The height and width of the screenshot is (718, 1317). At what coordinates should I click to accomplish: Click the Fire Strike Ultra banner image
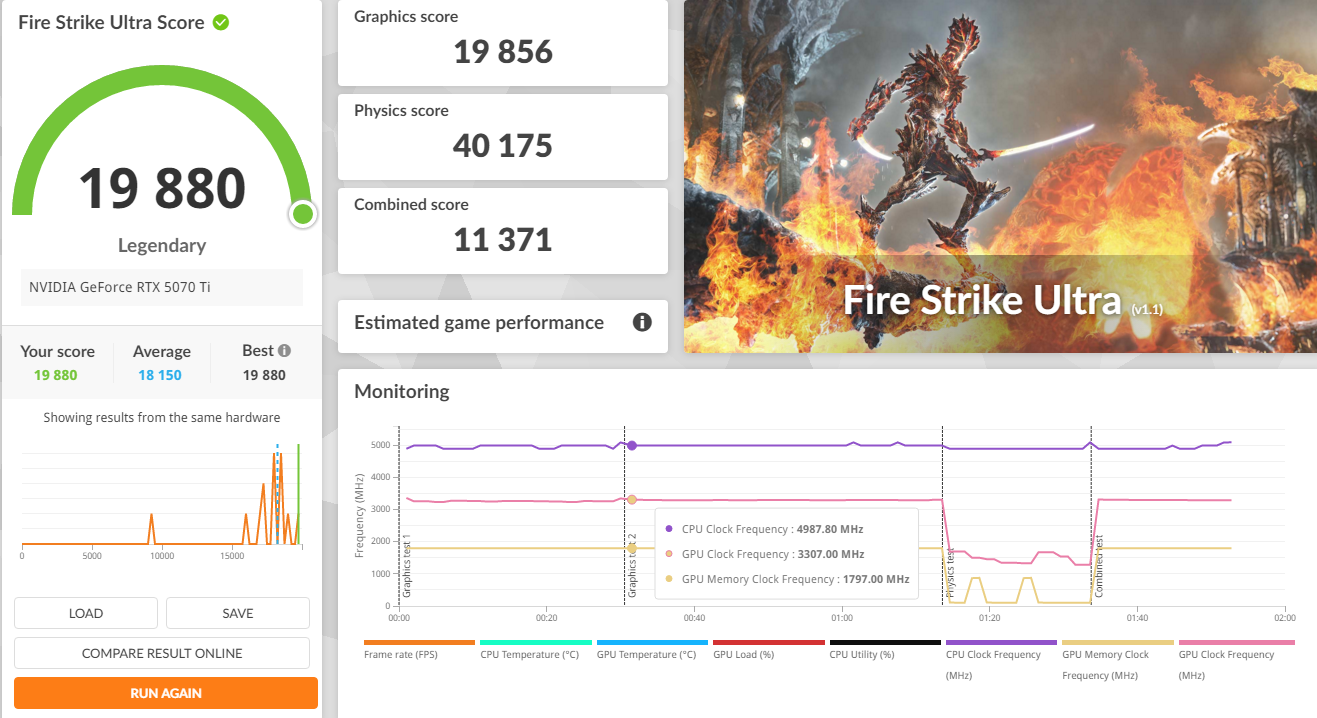(1000, 176)
